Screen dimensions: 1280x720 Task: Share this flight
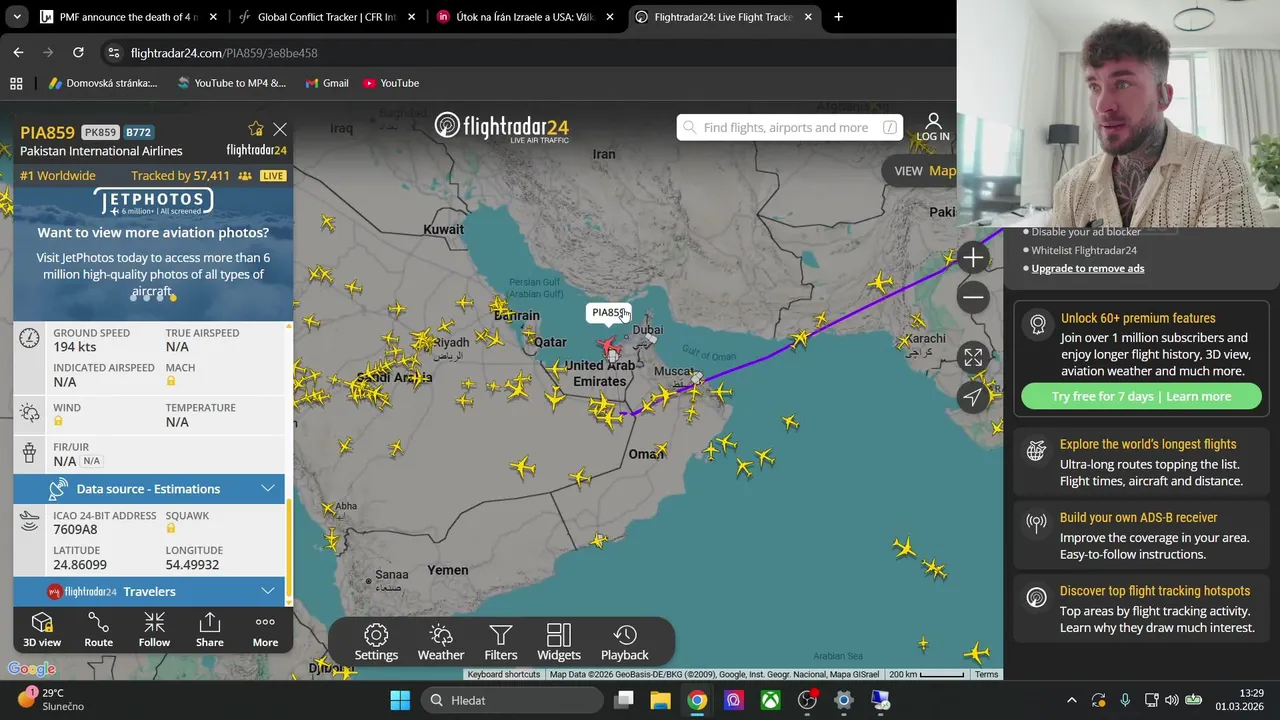tap(210, 630)
